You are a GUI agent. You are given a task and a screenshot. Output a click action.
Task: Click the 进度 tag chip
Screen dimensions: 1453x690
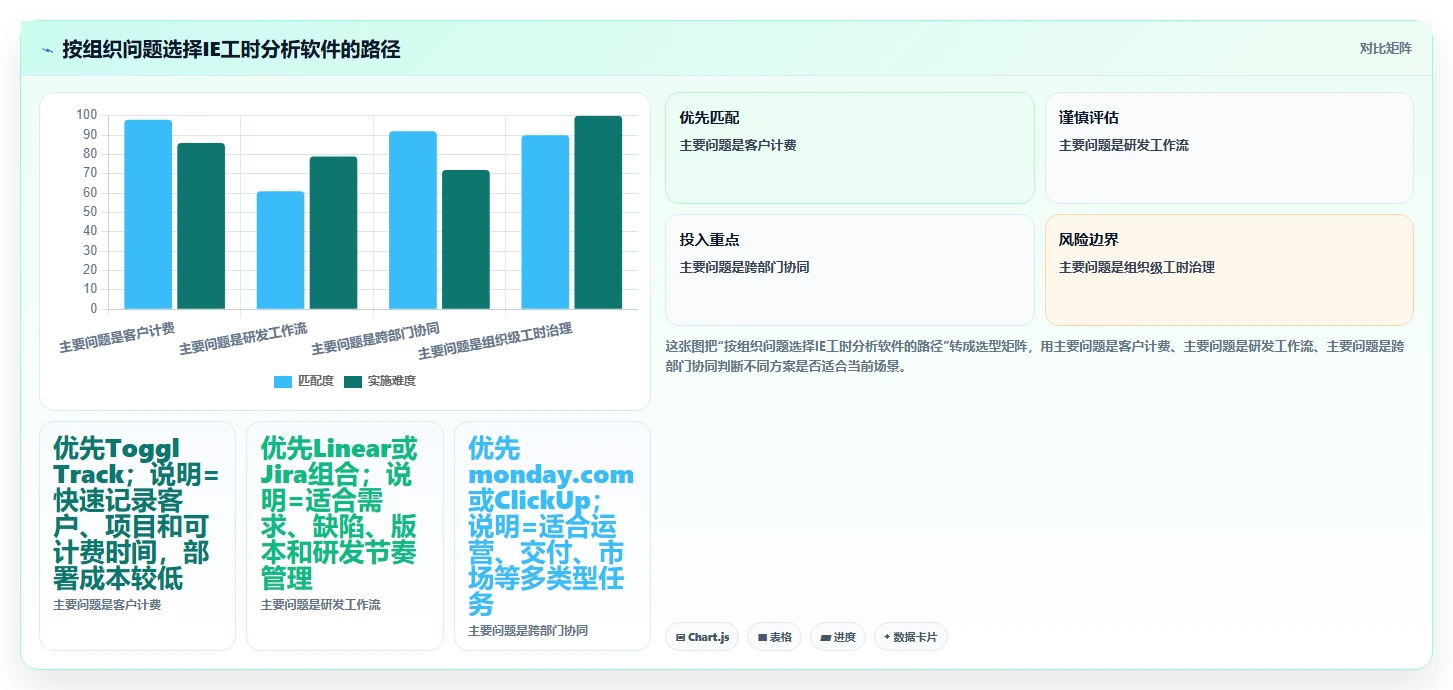(x=838, y=637)
